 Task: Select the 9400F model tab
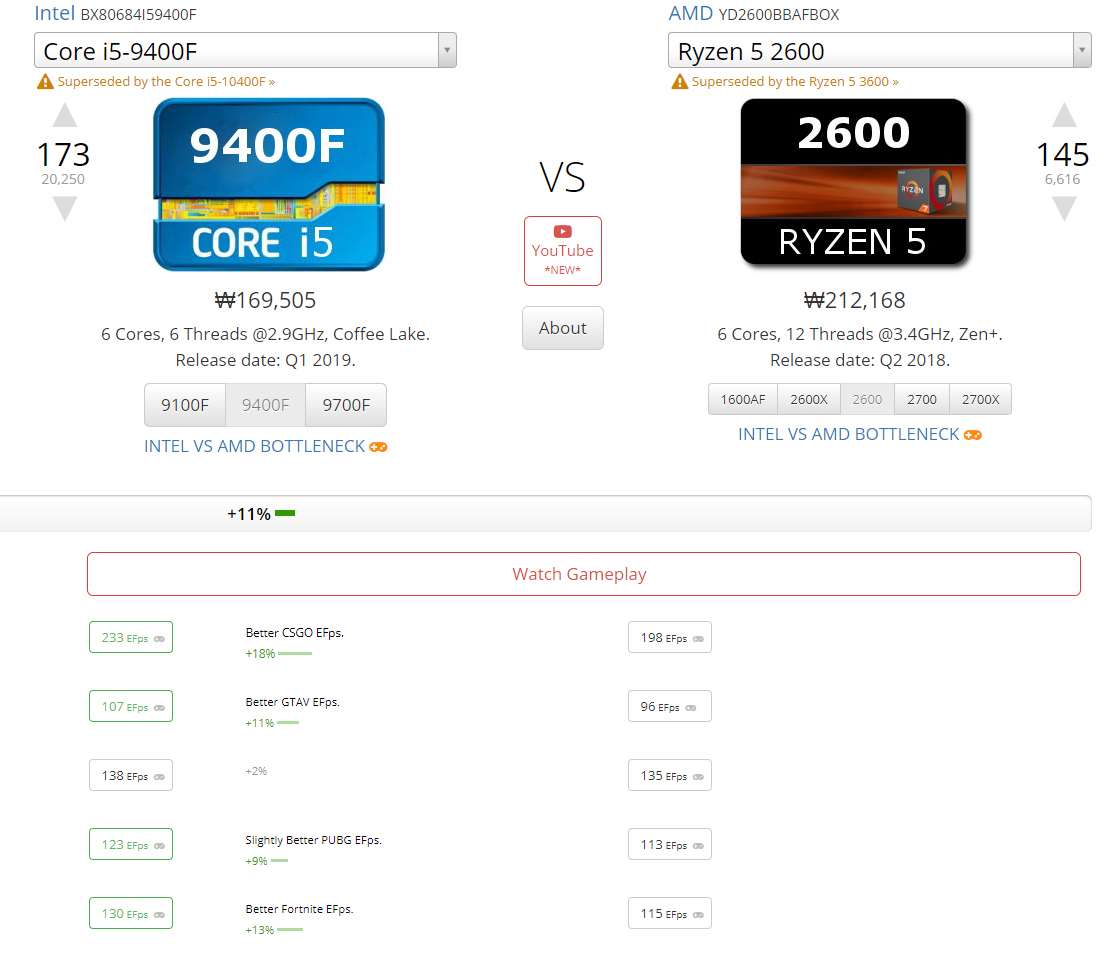pyautogui.click(x=266, y=405)
